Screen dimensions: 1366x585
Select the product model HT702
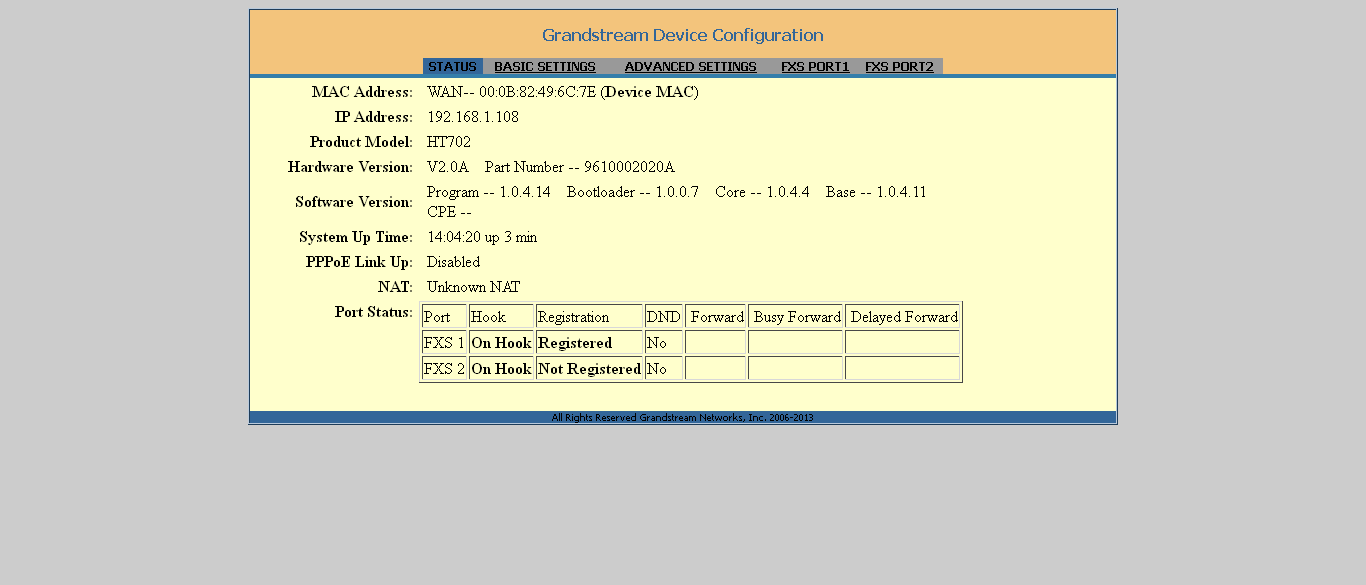pyautogui.click(x=449, y=142)
